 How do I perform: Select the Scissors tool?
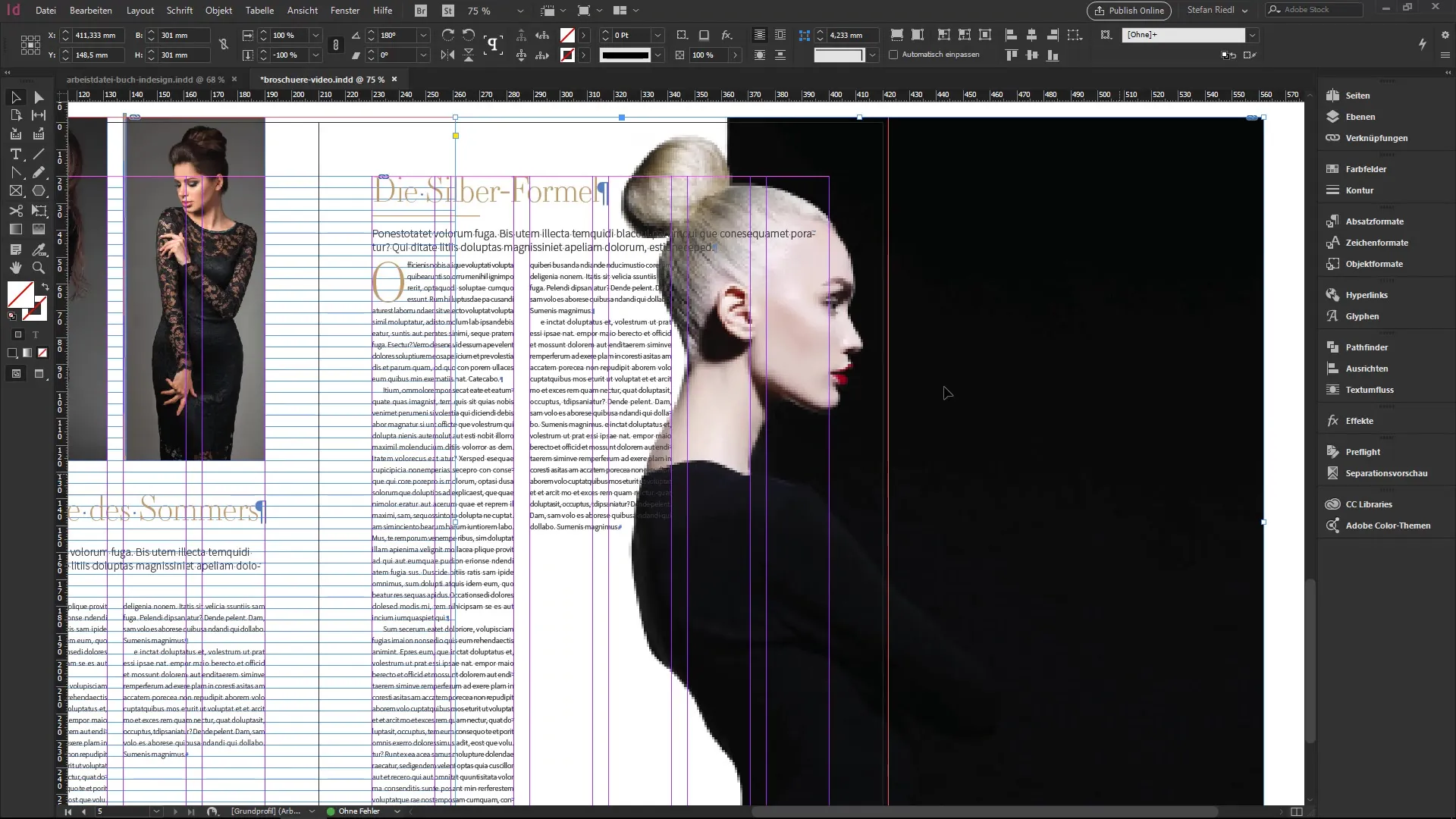pyautogui.click(x=15, y=211)
